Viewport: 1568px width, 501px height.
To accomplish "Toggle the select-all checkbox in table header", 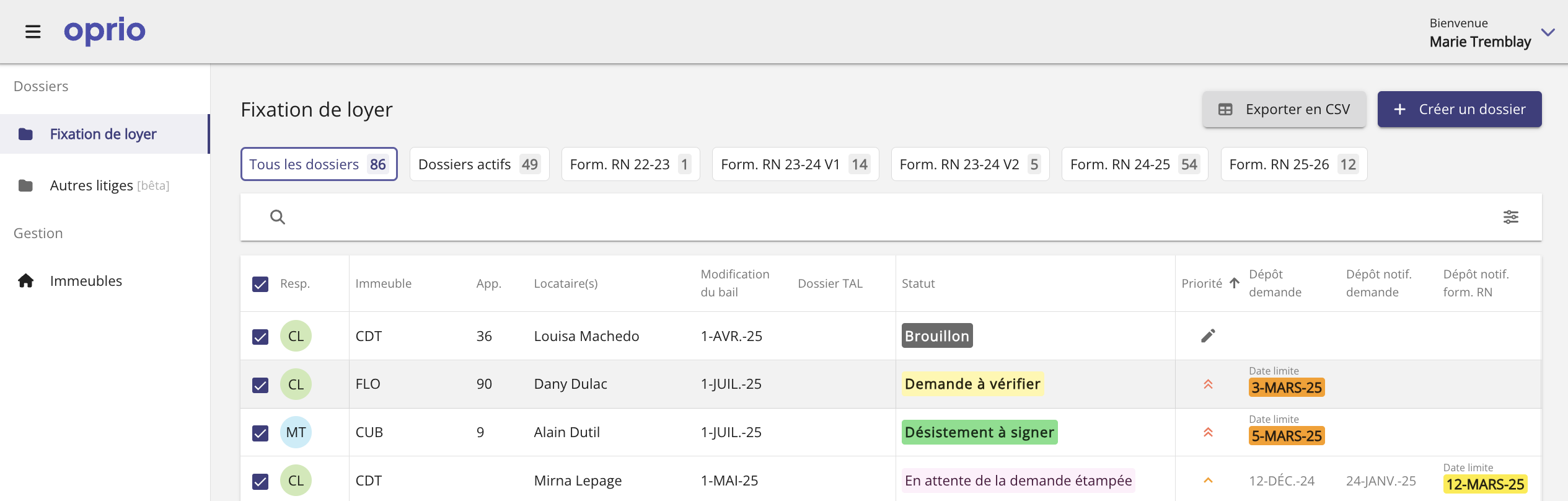I will tap(260, 284).
